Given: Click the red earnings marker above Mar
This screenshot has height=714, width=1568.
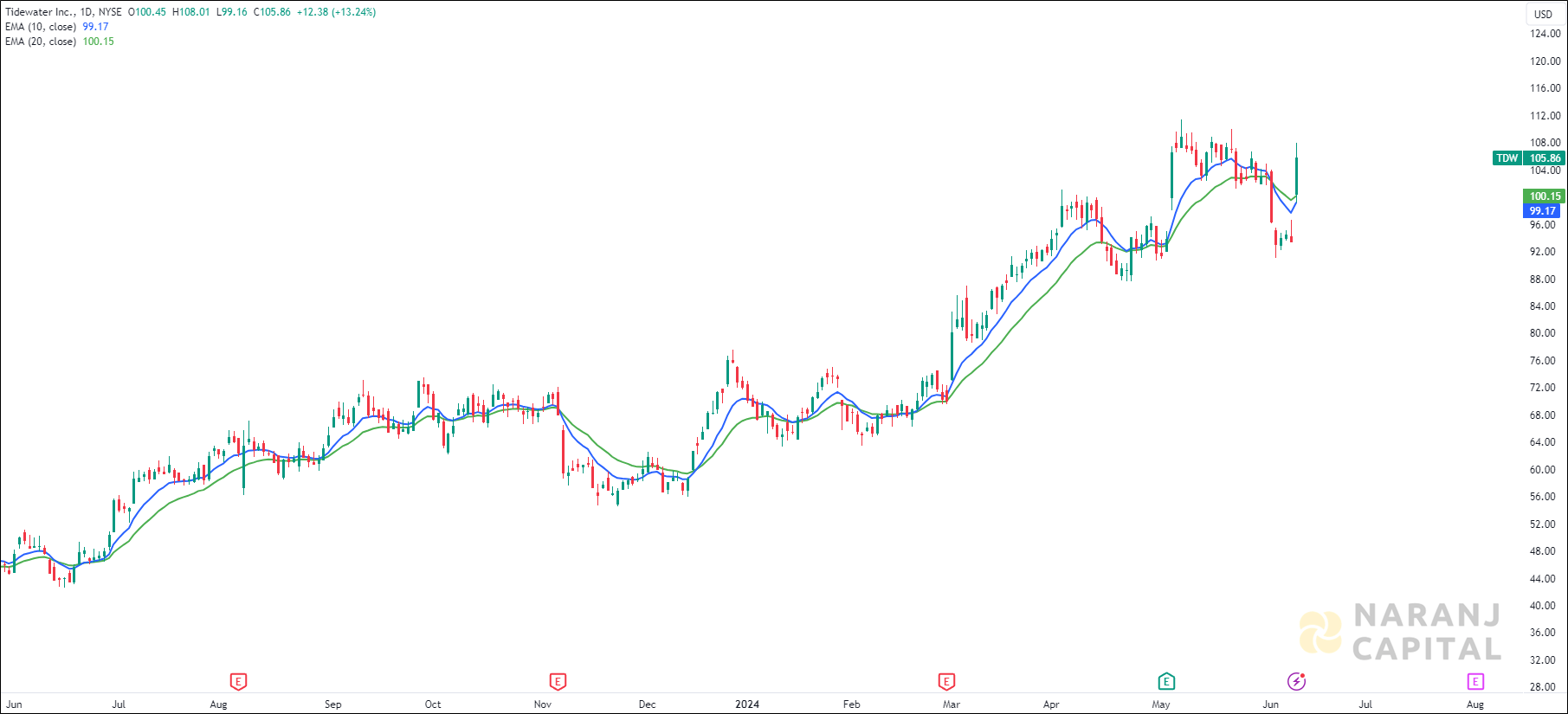Looking at the screenshot, I should [x=946, y=682].
